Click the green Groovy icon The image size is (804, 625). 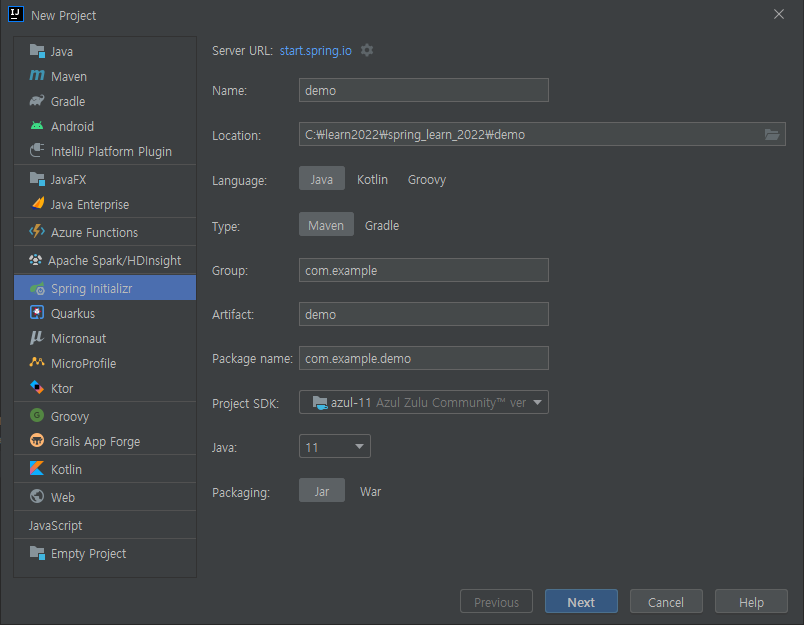(37, 415)
